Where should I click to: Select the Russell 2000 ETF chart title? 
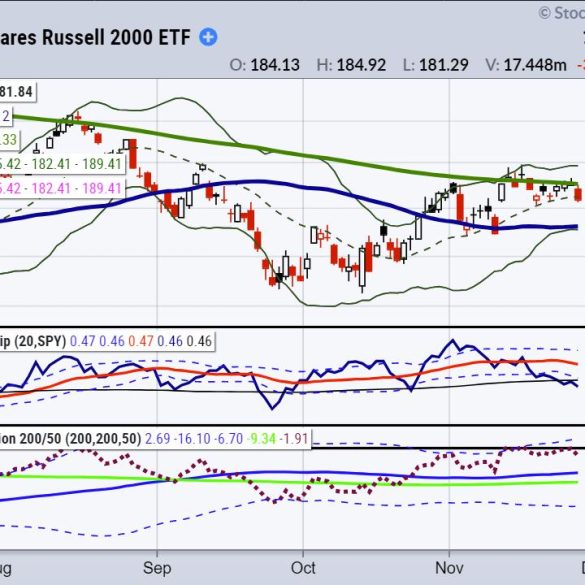[95, 37]
